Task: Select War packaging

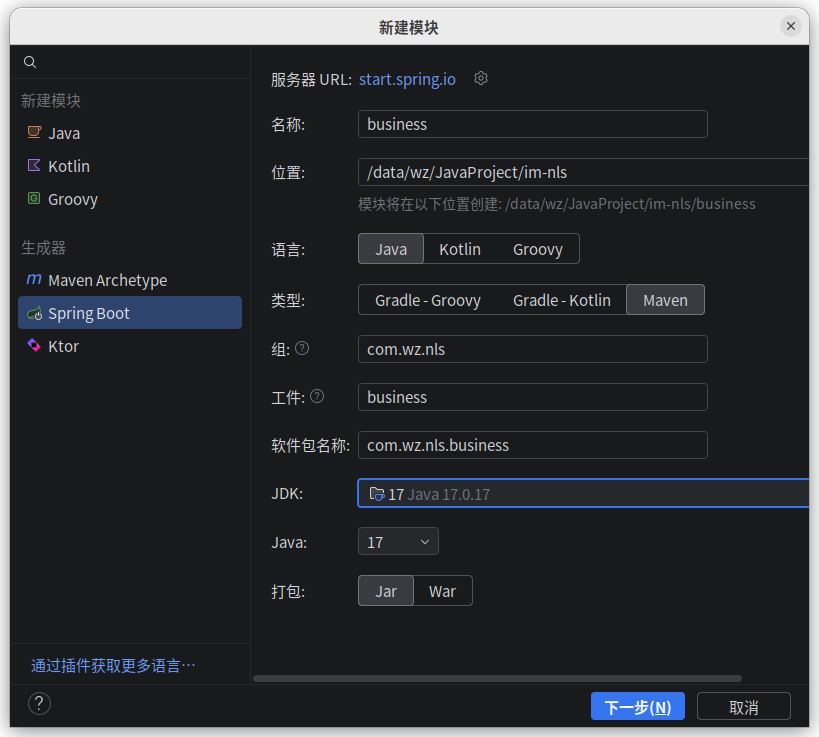Action: [x=442, y=591]
